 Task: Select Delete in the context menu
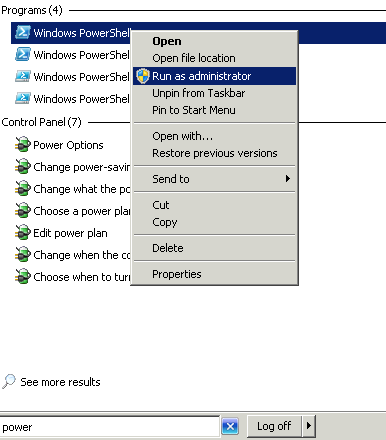(168, 248)
